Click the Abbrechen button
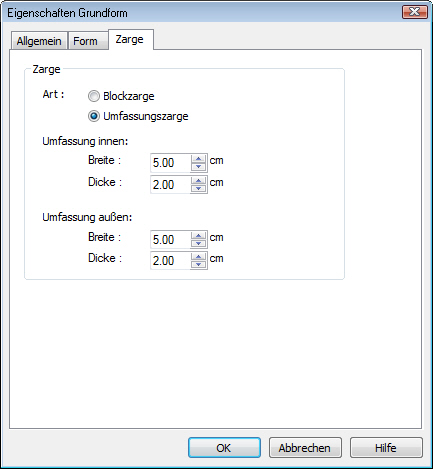 [305, 448]
